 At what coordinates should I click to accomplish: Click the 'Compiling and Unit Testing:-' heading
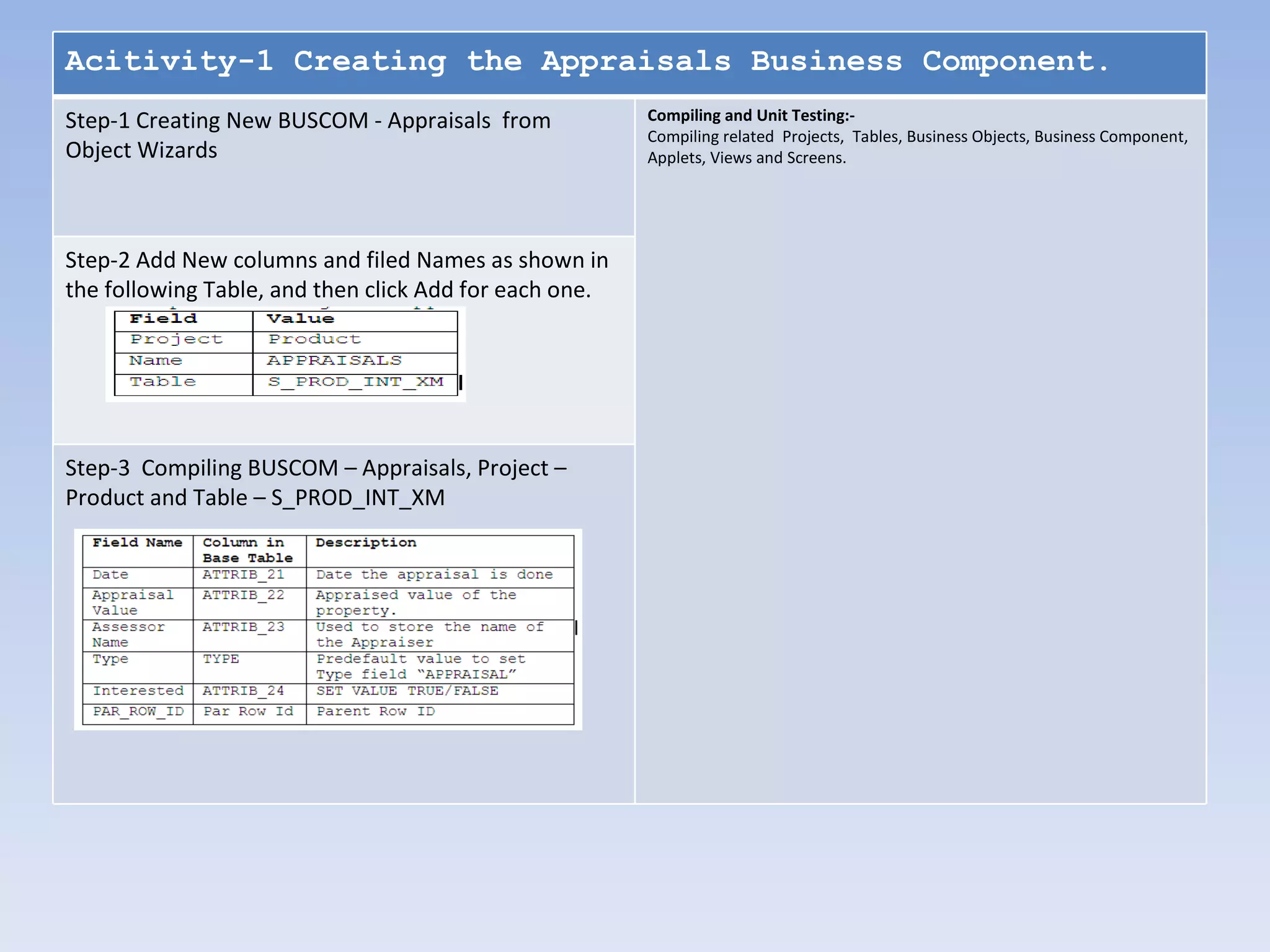pyautogui.click(x=751, y=116)
